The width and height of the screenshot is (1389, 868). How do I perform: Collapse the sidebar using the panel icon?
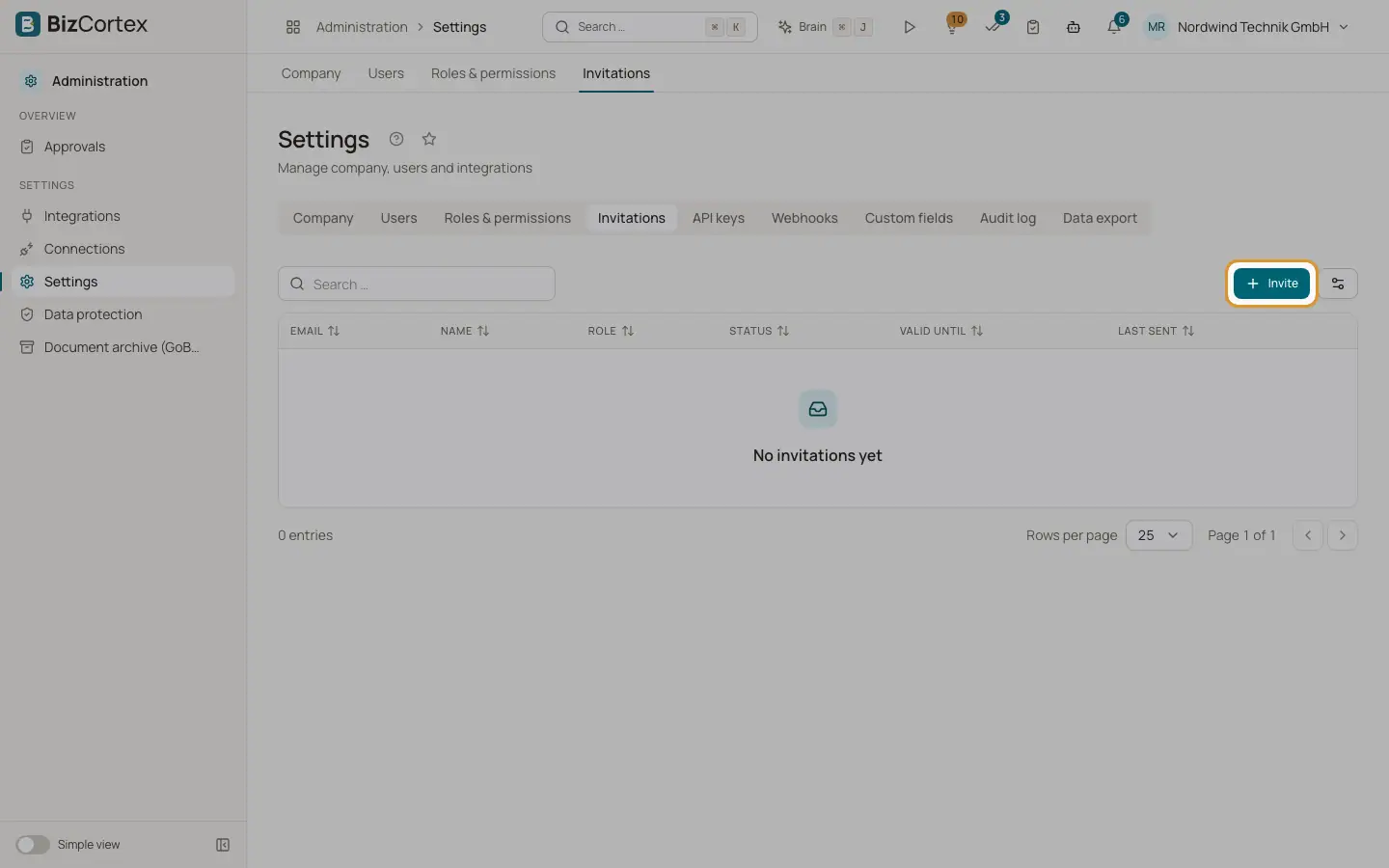click(223, 845)
